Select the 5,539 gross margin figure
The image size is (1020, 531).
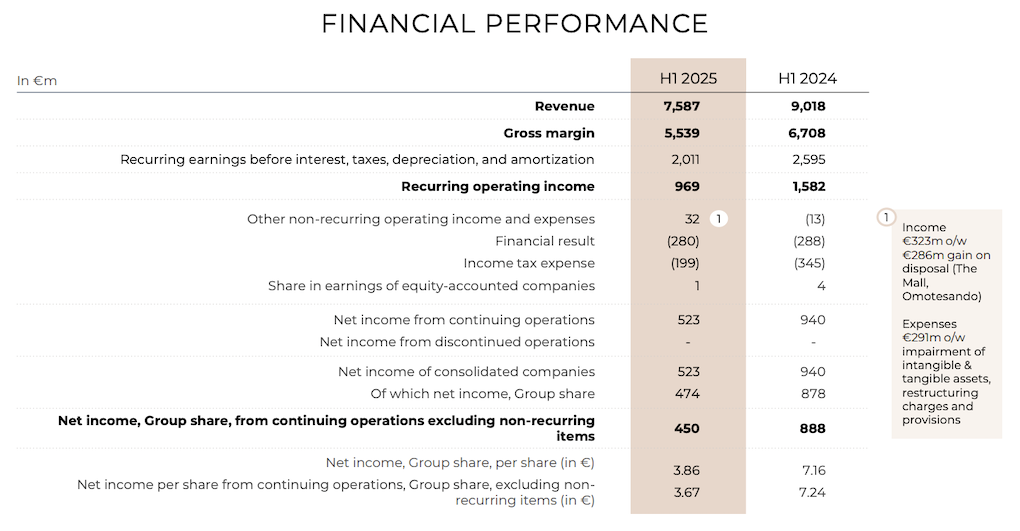(687, 133)
